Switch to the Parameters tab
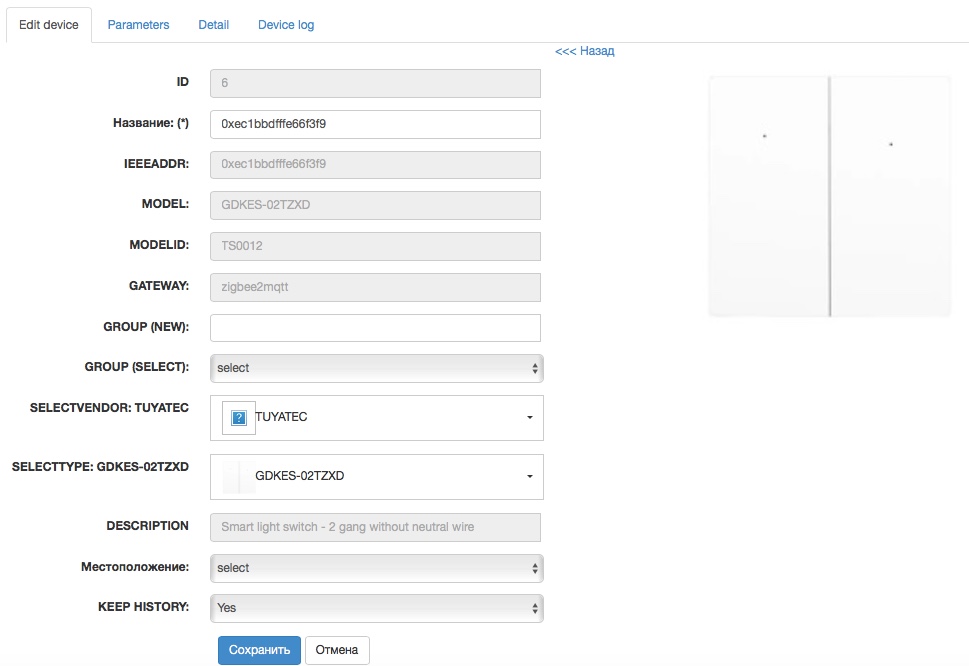 click(x=138, y=25)
